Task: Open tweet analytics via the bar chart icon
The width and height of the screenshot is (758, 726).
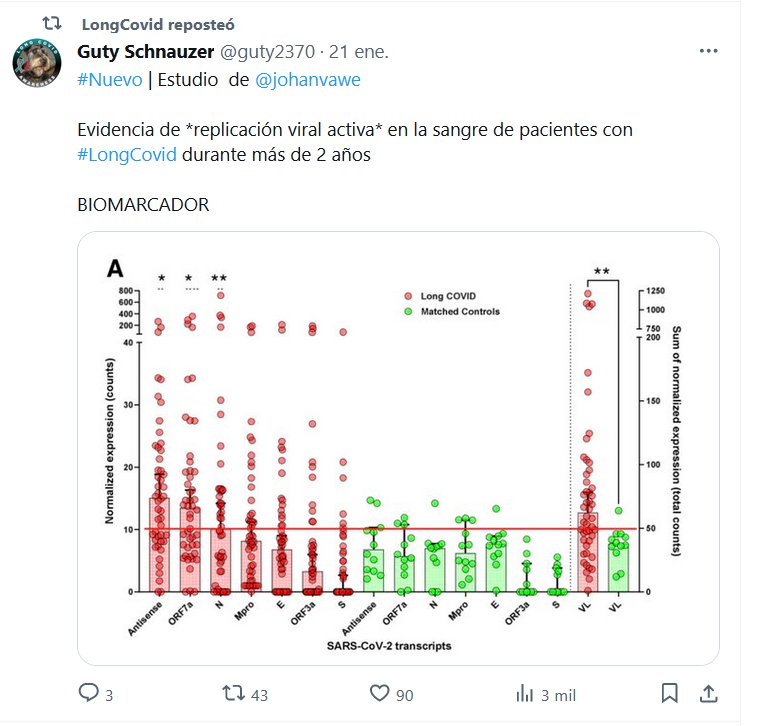Action: click(x=523, y=693)
